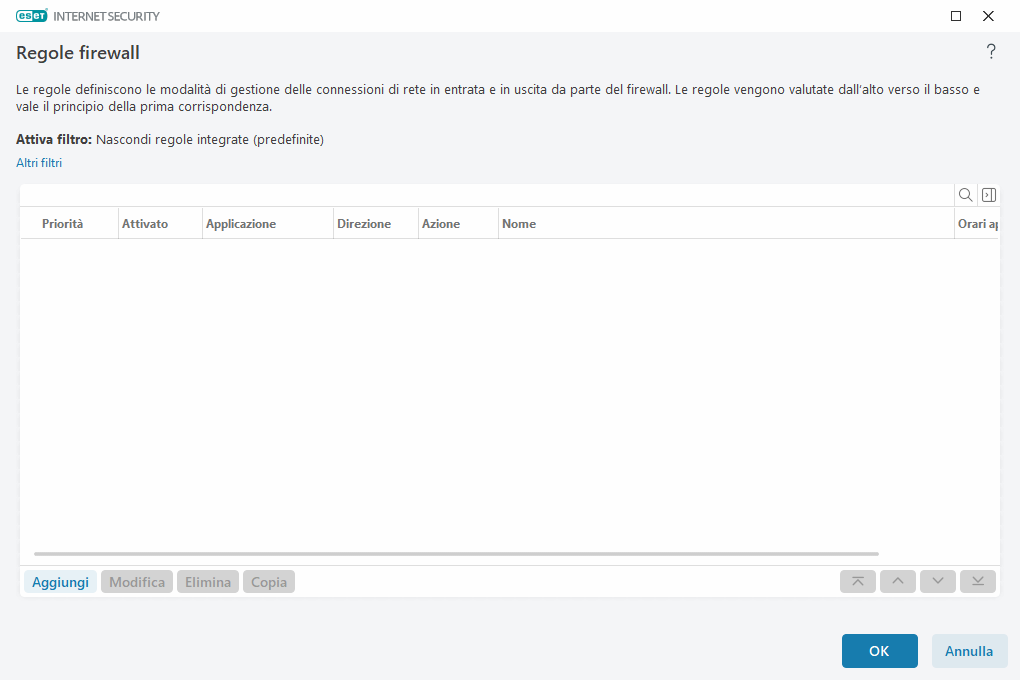Confirm changes with the OK button
The height and width of the screenshot is (680, 1020).
tap(879, 650)
